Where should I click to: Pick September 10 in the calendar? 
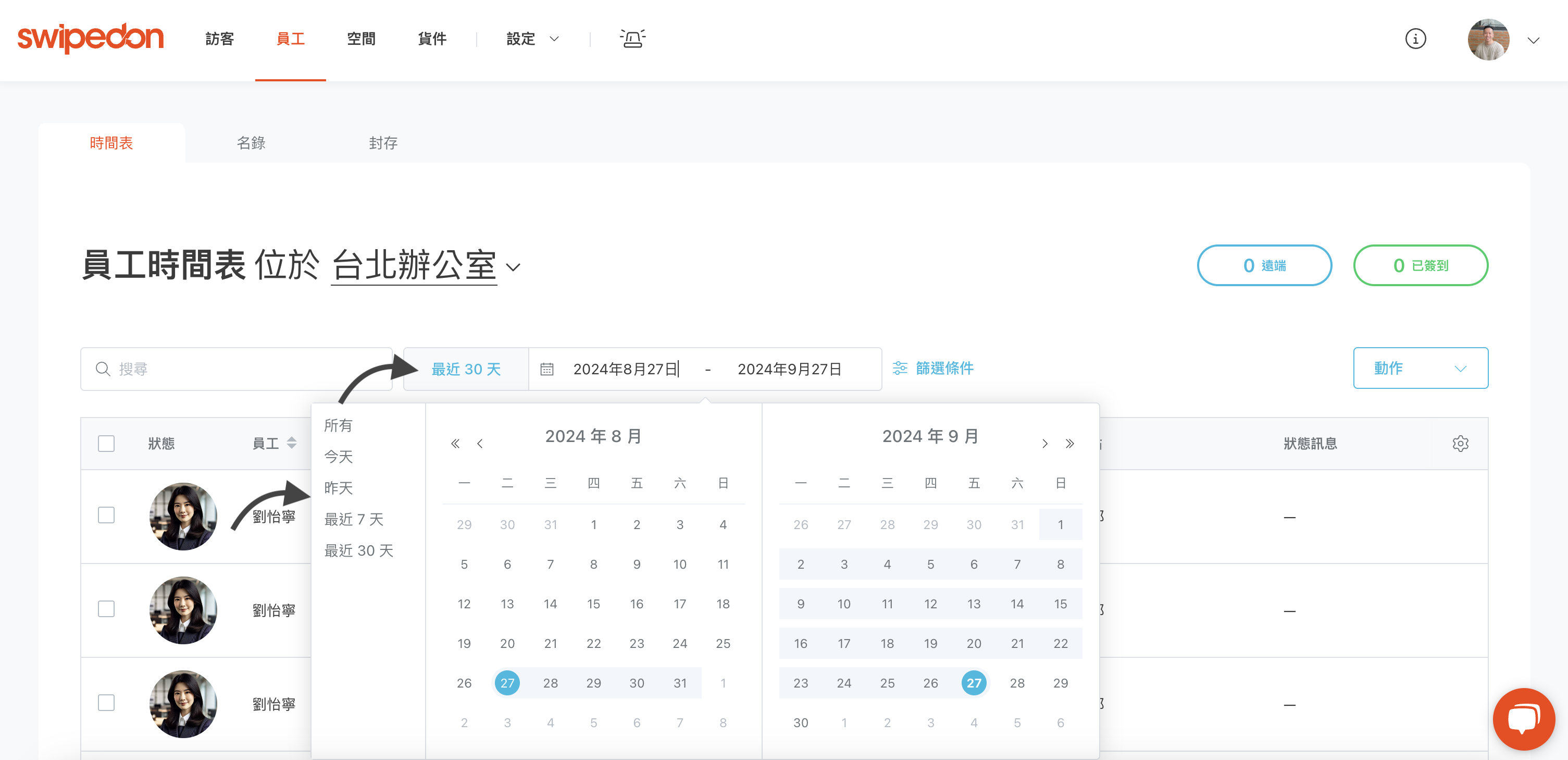pos(844,604)
